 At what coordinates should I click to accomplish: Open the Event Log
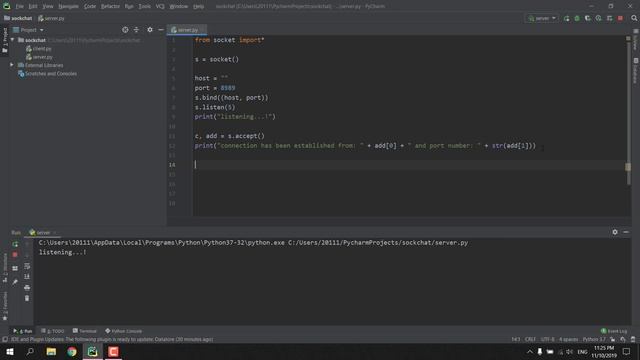click(x=614, y=331)
